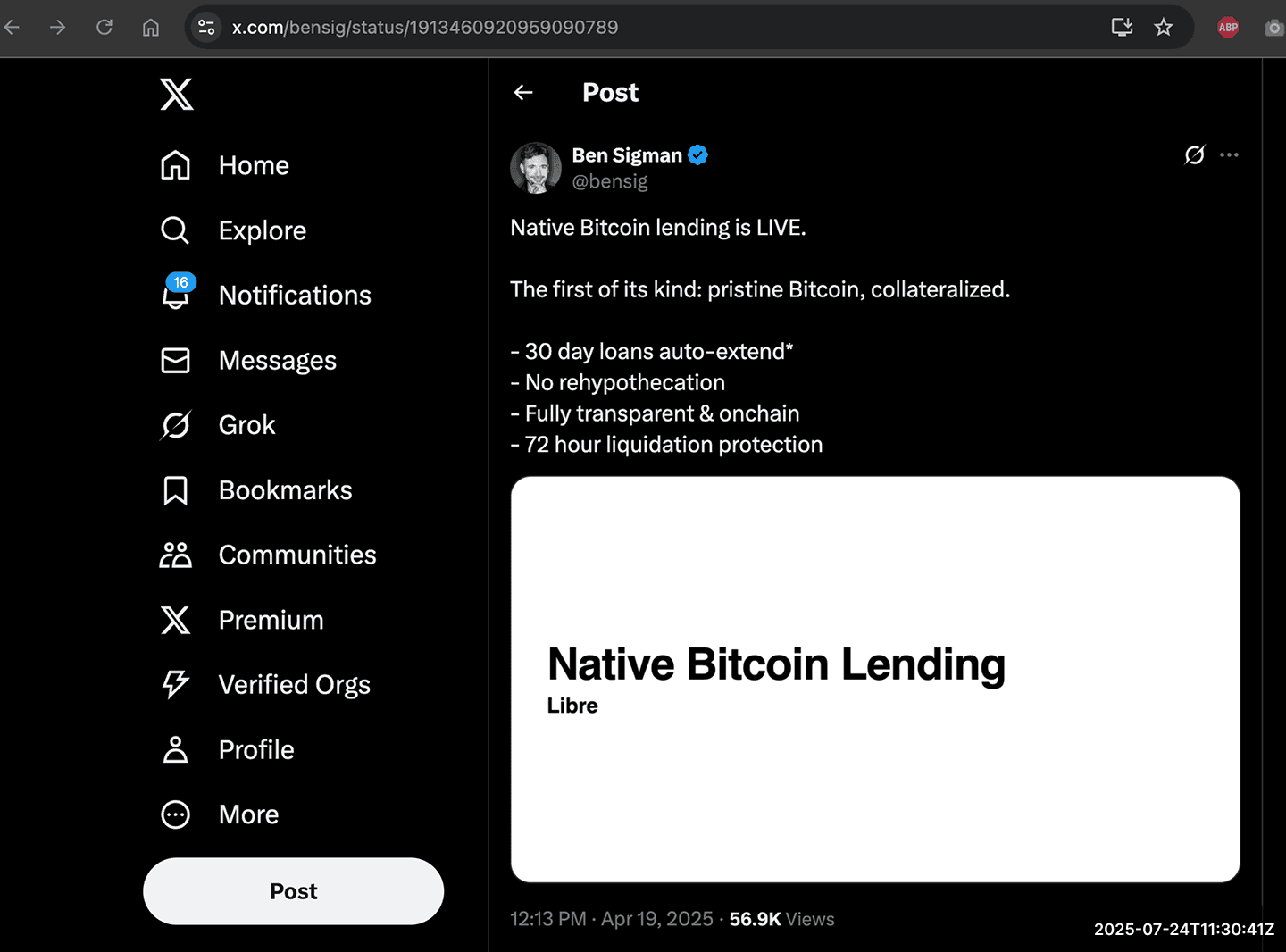
Task: Open Messages envelope icon
Action: point(176,360)
